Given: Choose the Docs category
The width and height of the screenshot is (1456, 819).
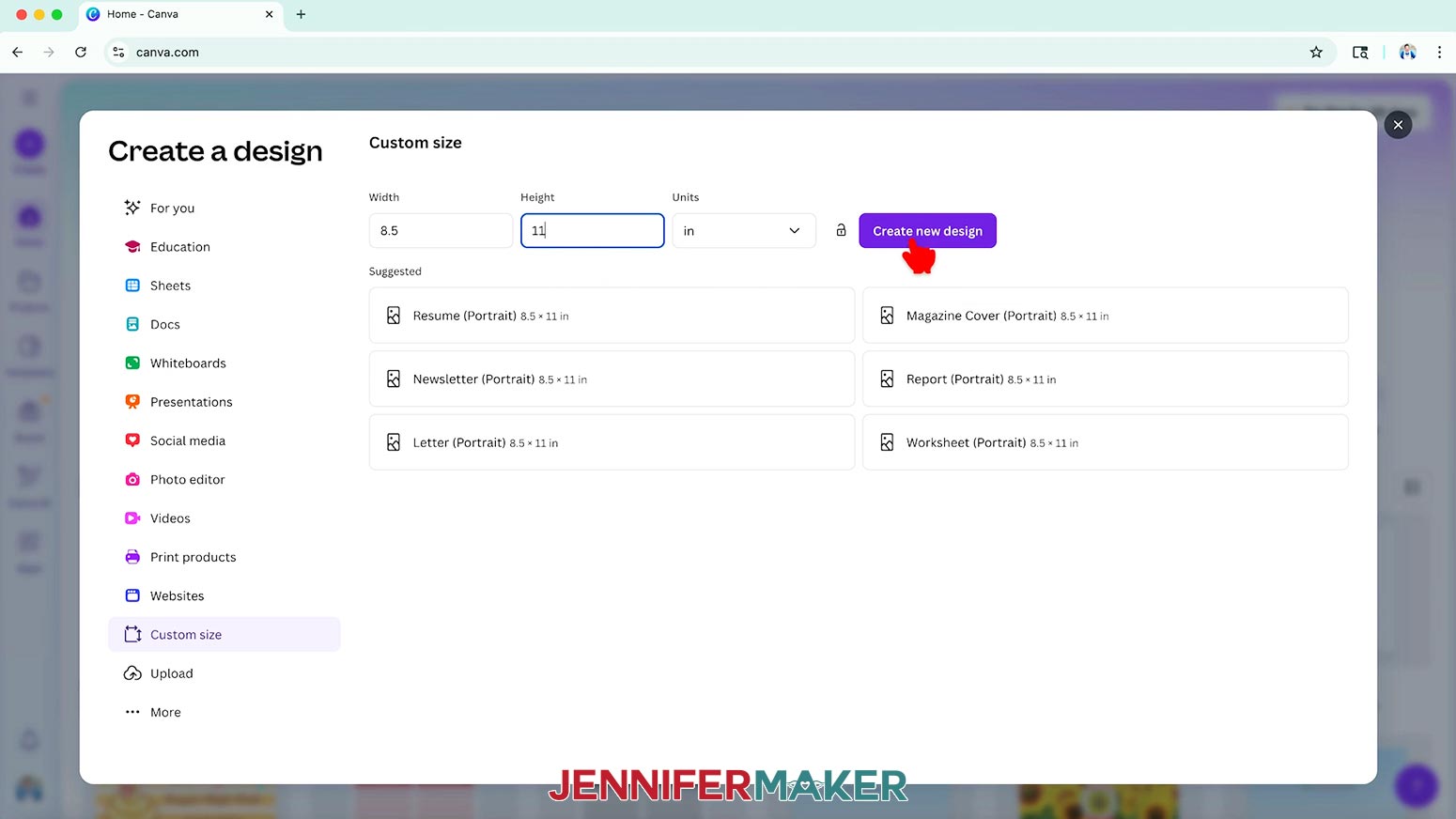Looking at the screenshot, I should point(224,324).
